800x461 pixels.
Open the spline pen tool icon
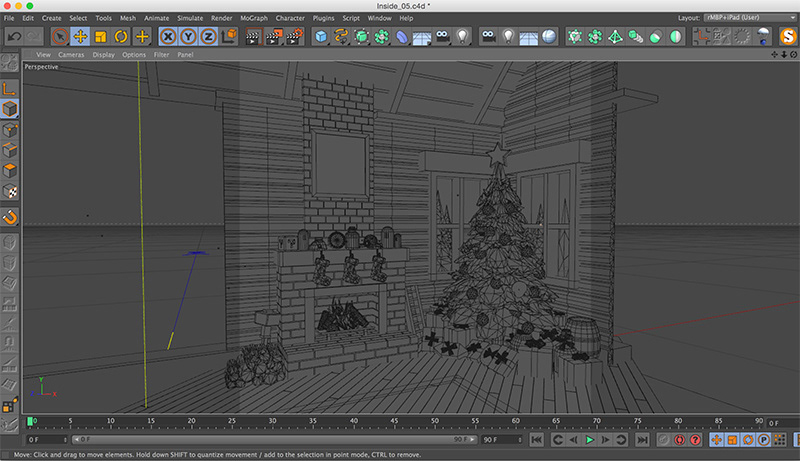coord(341,37)
